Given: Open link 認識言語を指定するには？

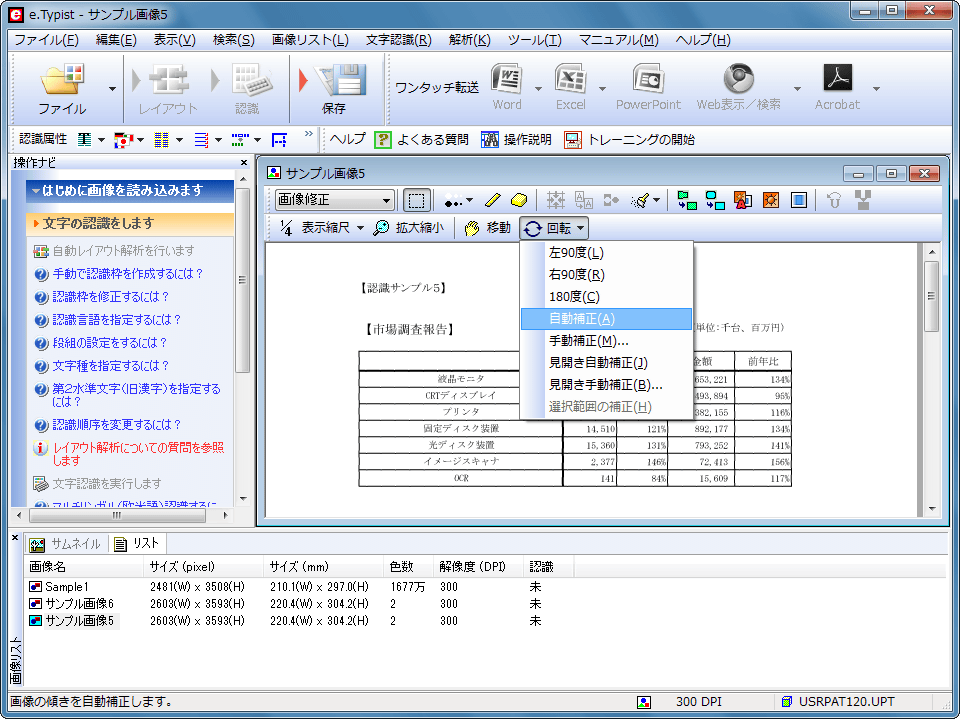Looking at the screenshot, I should point(117,320).
